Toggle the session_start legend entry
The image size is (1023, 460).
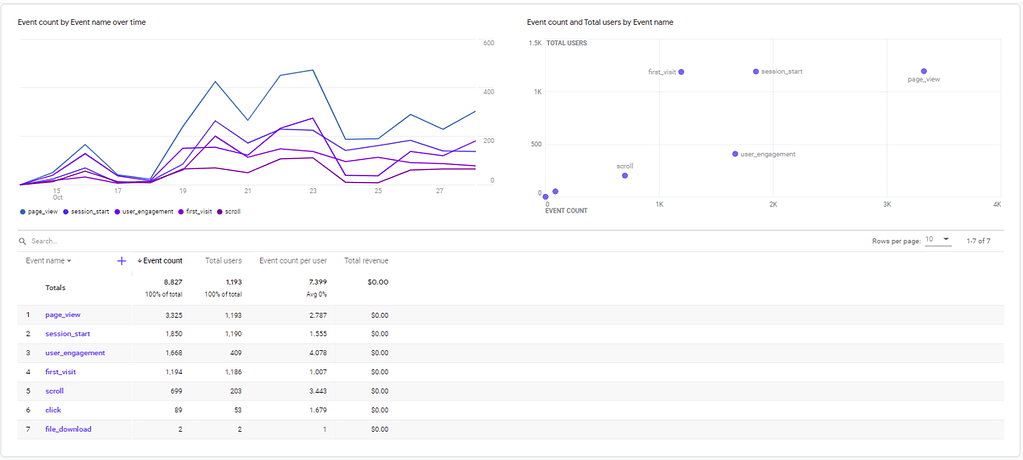point(88,211)
